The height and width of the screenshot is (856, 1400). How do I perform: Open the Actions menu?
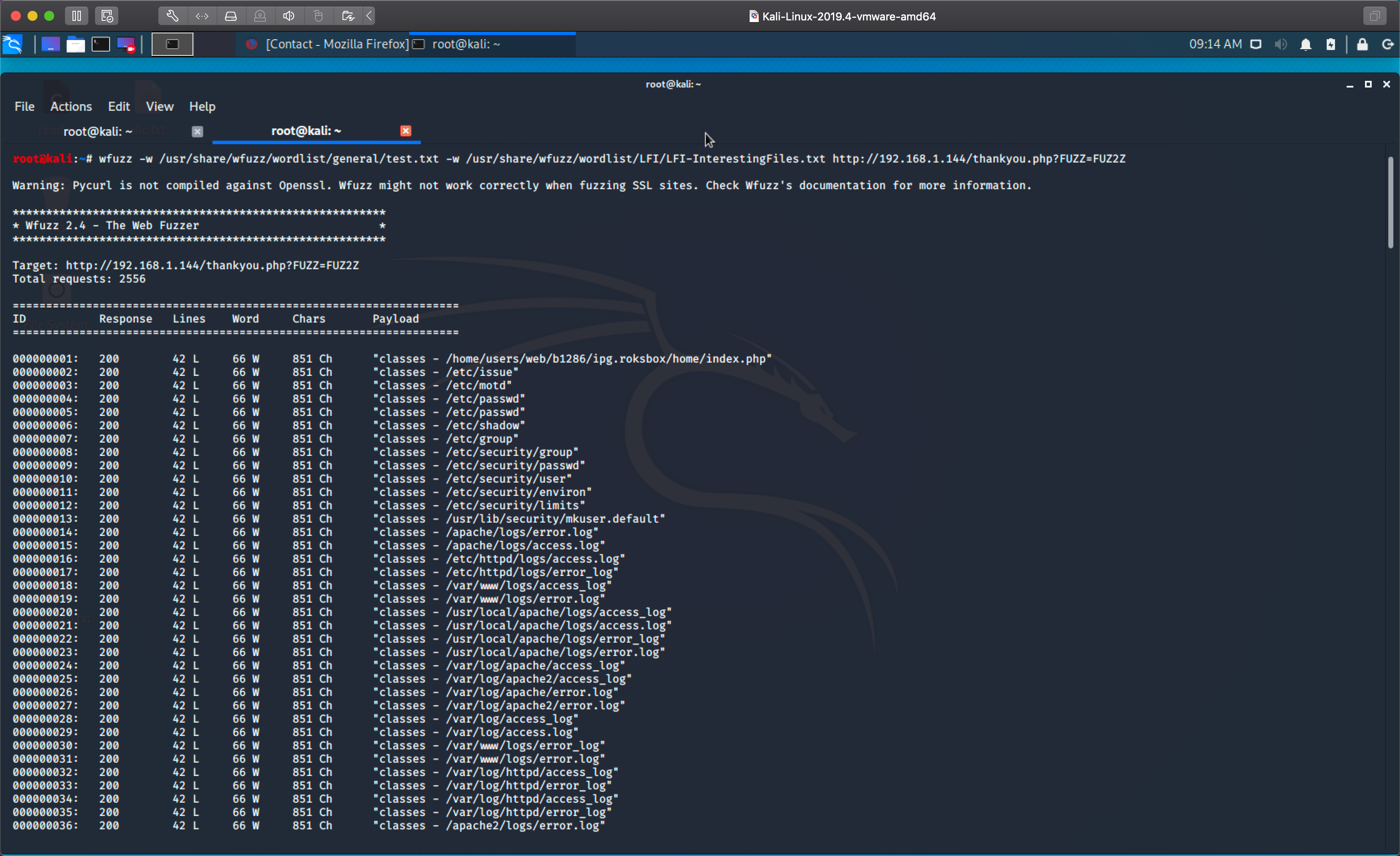(70, 106)
